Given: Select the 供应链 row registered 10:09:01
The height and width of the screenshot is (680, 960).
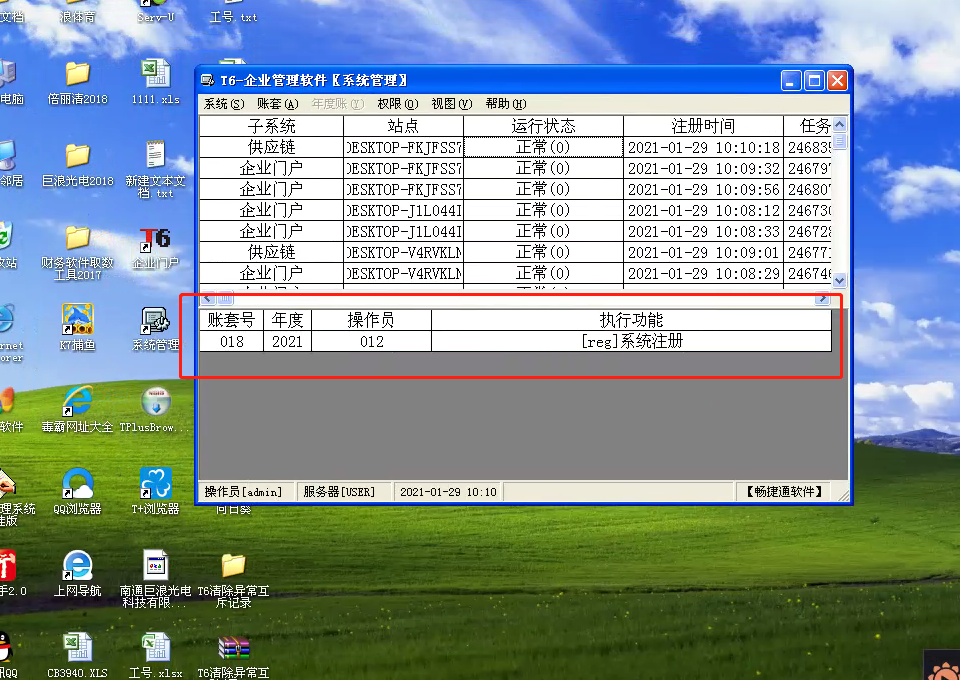Looking at the screenshot, I should tap(516, 252).
